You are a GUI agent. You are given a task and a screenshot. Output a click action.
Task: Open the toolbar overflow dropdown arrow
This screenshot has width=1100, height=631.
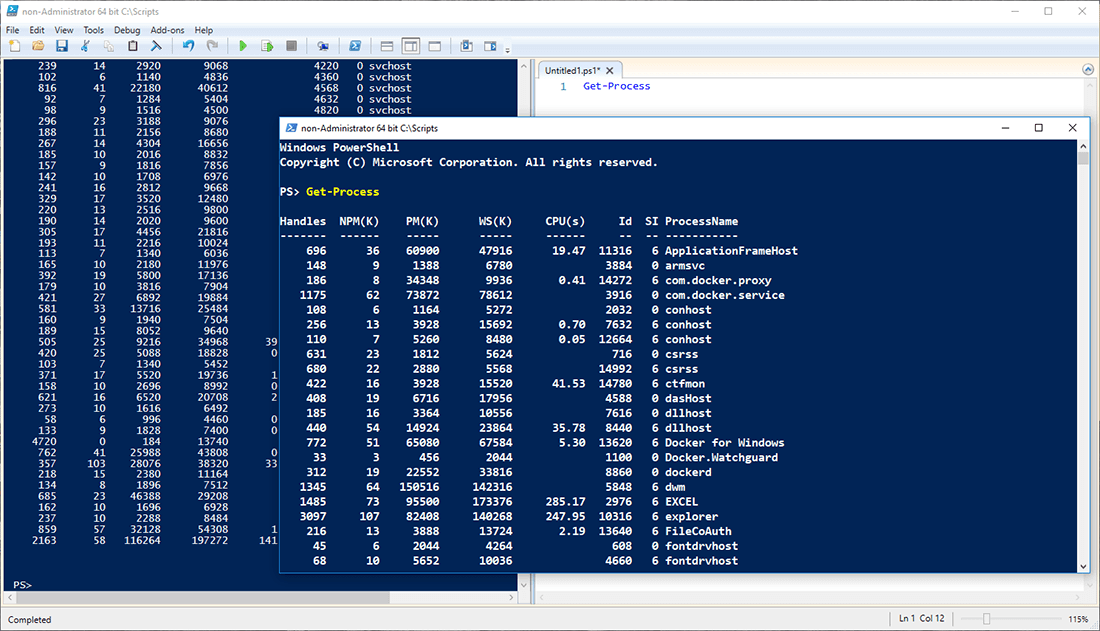click(507, 48)
